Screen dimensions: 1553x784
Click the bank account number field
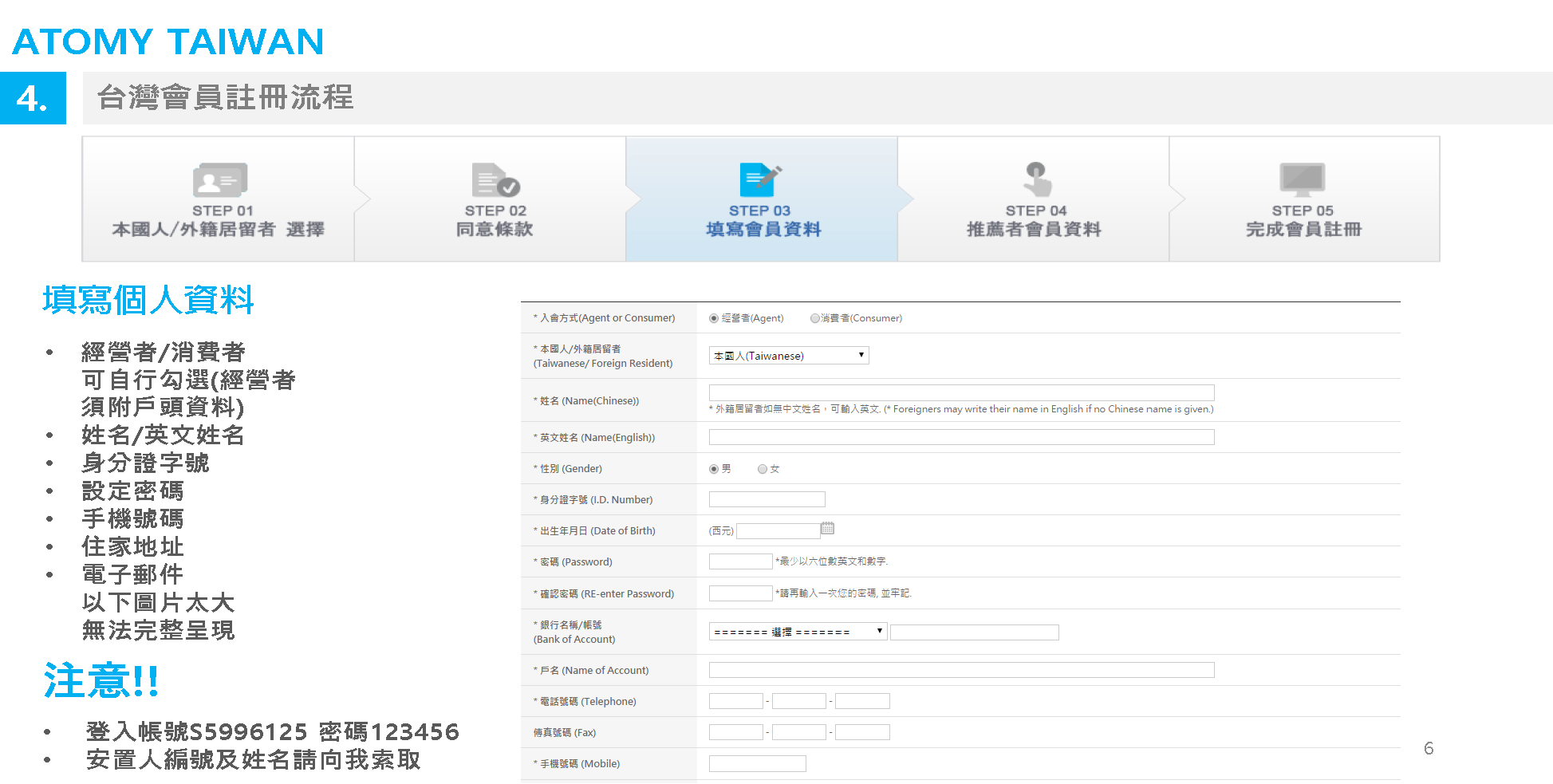click(x=974, y=632)
